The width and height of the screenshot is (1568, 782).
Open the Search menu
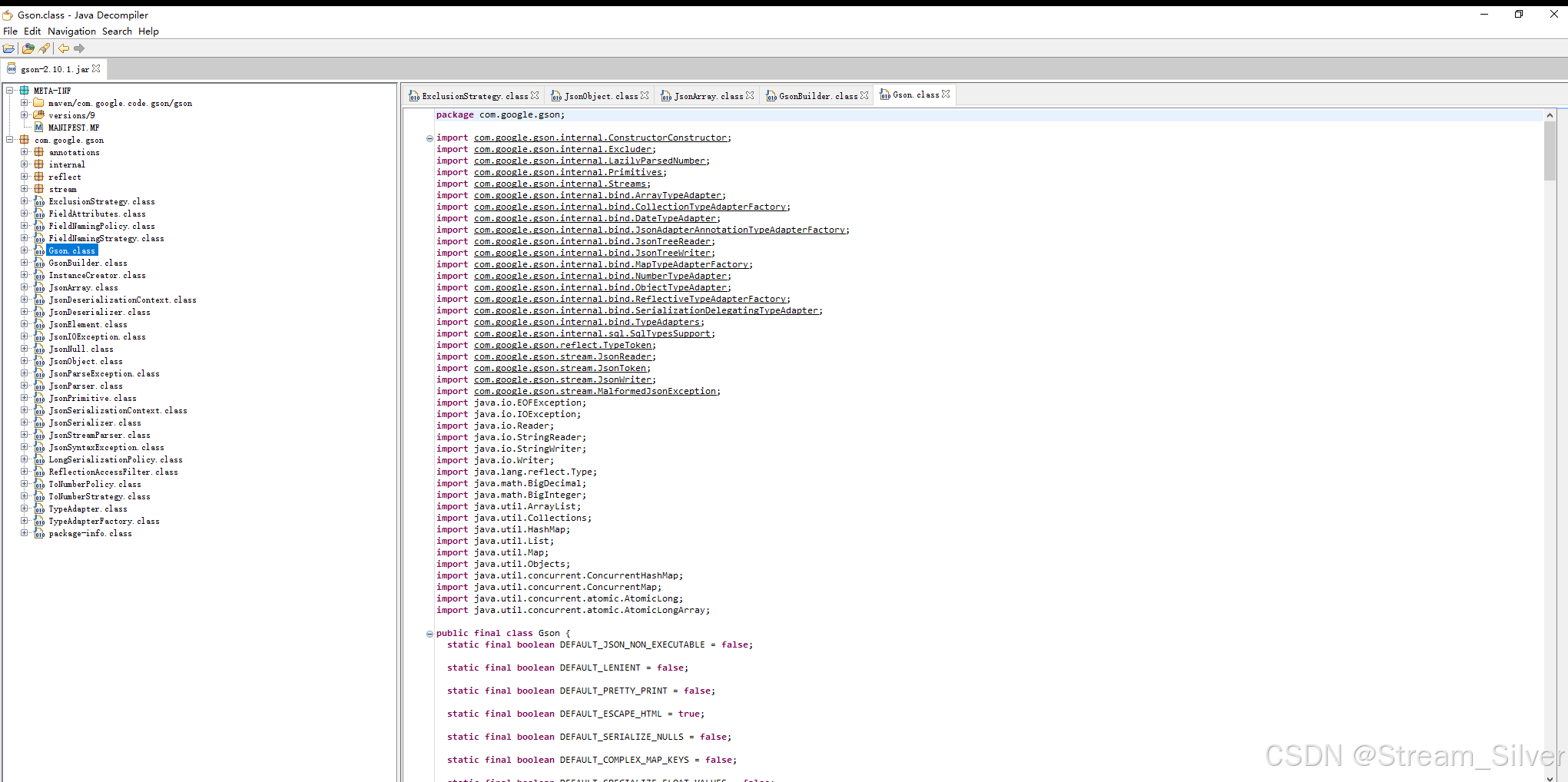[117, 31]
